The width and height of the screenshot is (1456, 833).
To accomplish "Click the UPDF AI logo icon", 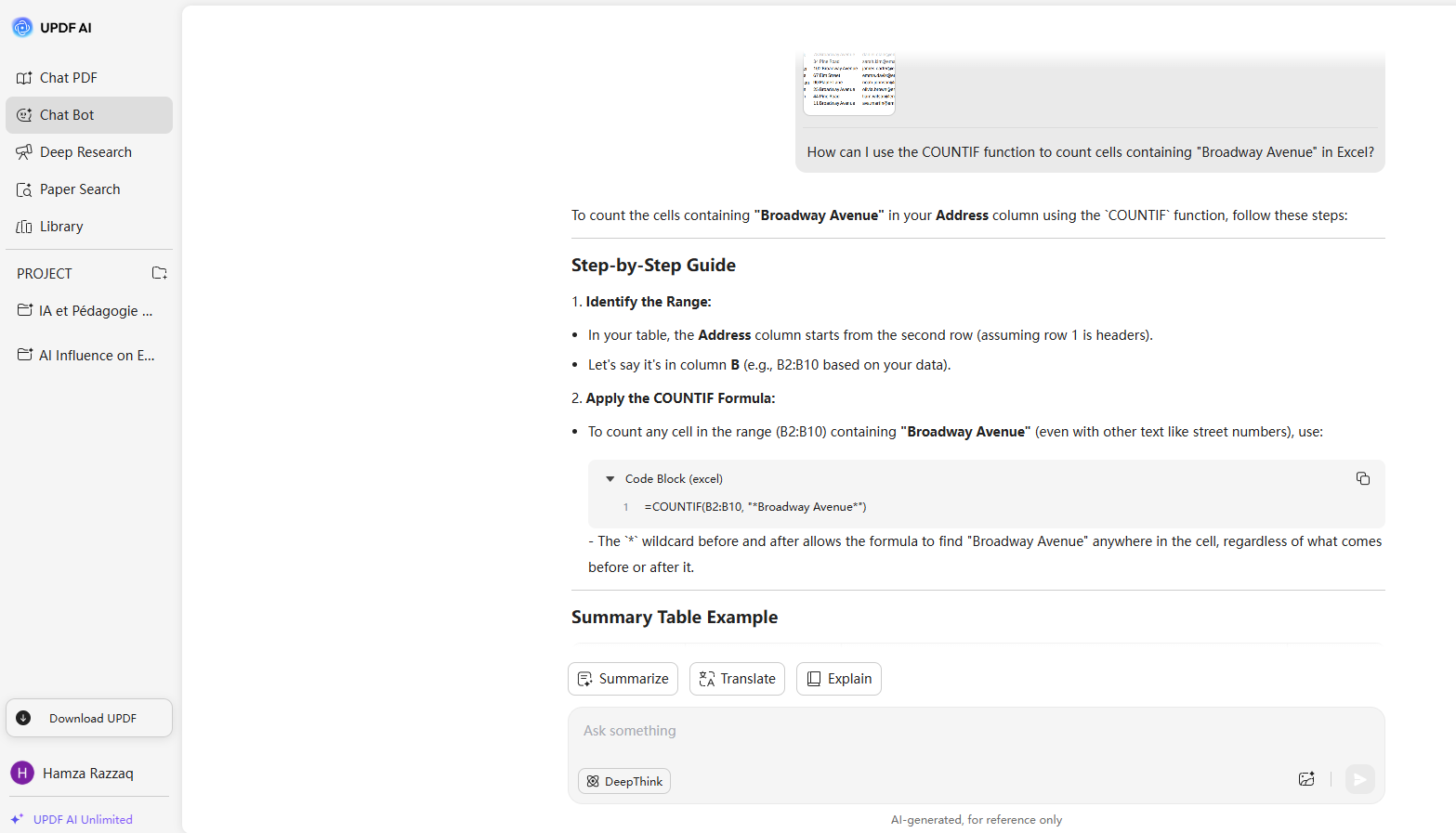I will click(x=22, y=28).
